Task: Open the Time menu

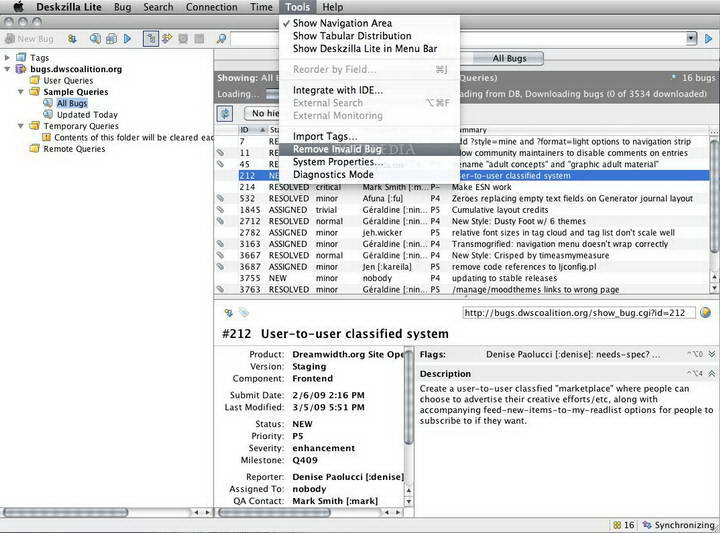Action: pos(261,7)
